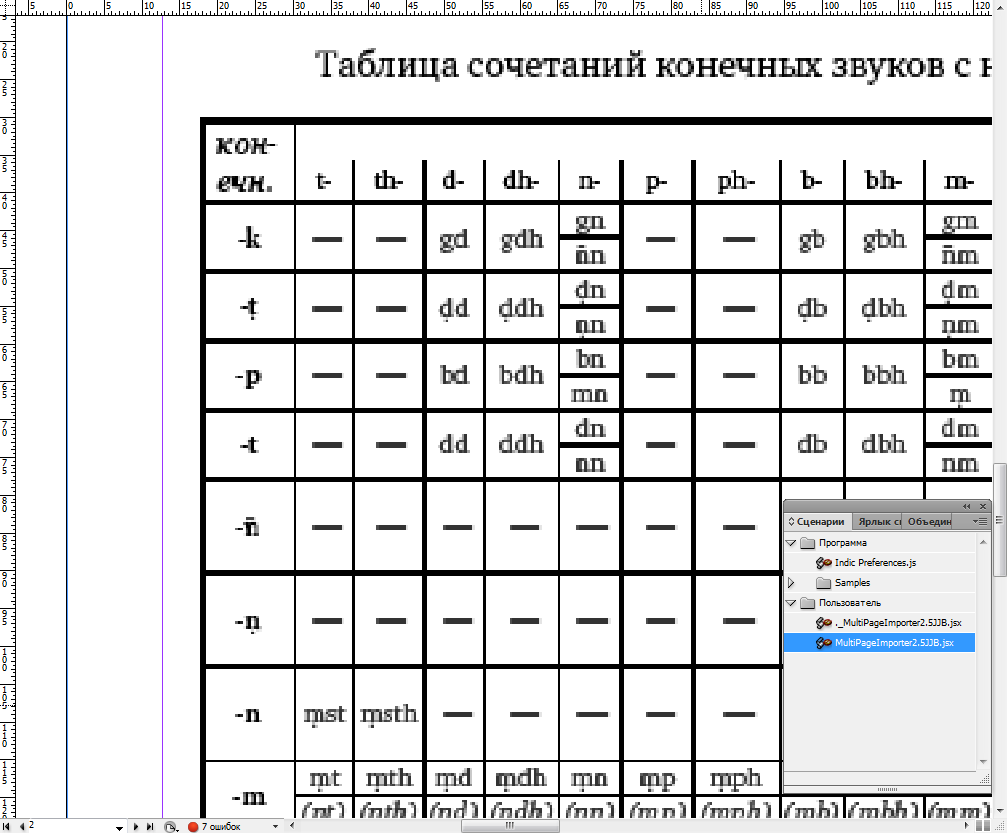Click the column header 'th-'
This screenshot has width=1007, height=833.
pyautogui.click(x=389, y=181)
